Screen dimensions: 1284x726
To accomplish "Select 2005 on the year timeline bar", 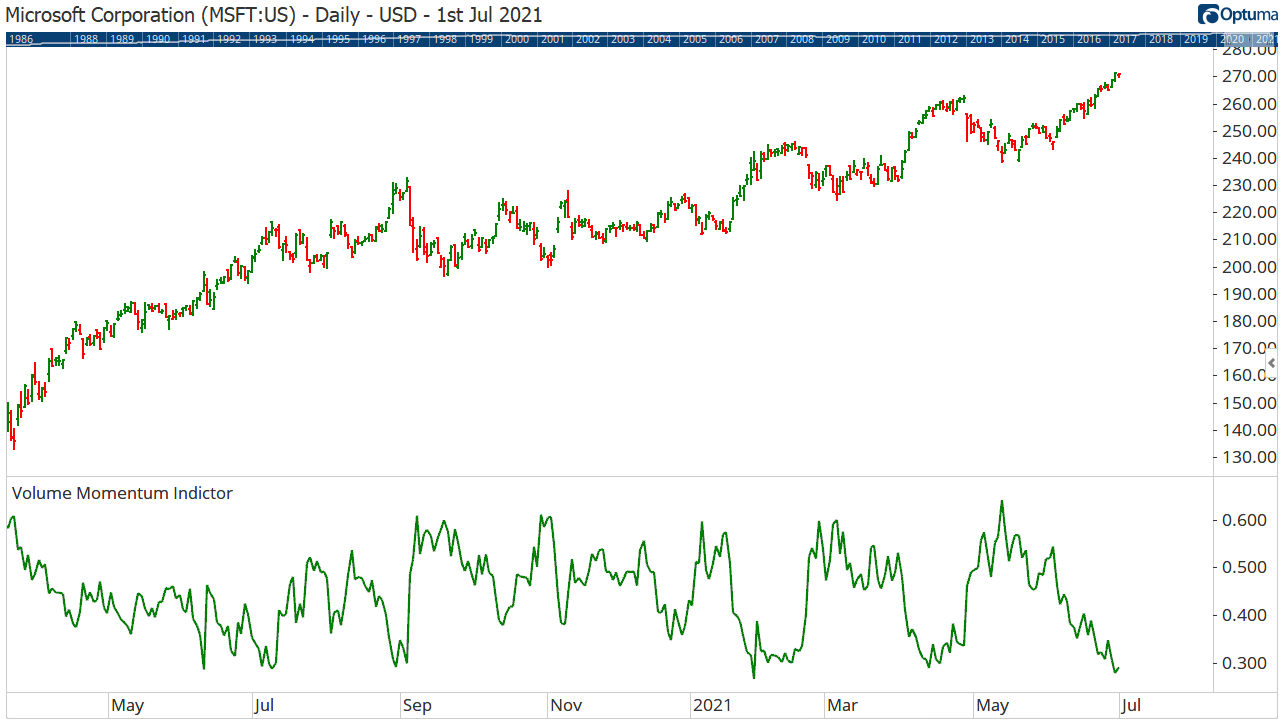I will pyautogui.click(x=695, y=39).
